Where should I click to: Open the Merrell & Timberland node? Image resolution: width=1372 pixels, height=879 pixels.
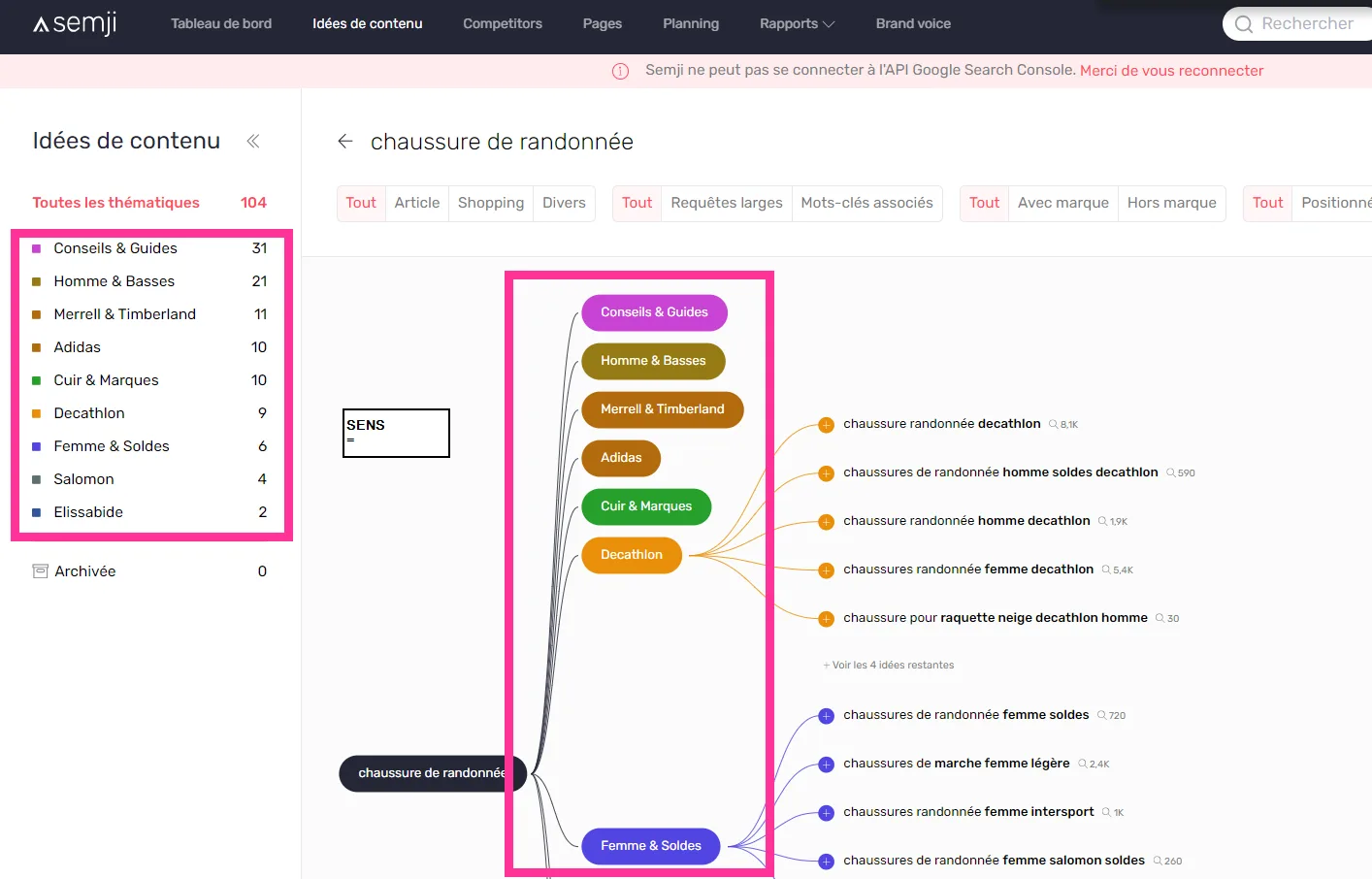click(x=663, y=409)
